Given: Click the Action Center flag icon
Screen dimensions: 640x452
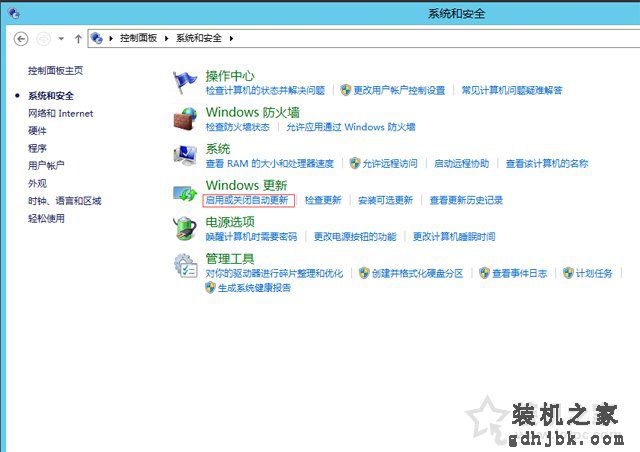Looking at the screenshot, I should 184,82.
